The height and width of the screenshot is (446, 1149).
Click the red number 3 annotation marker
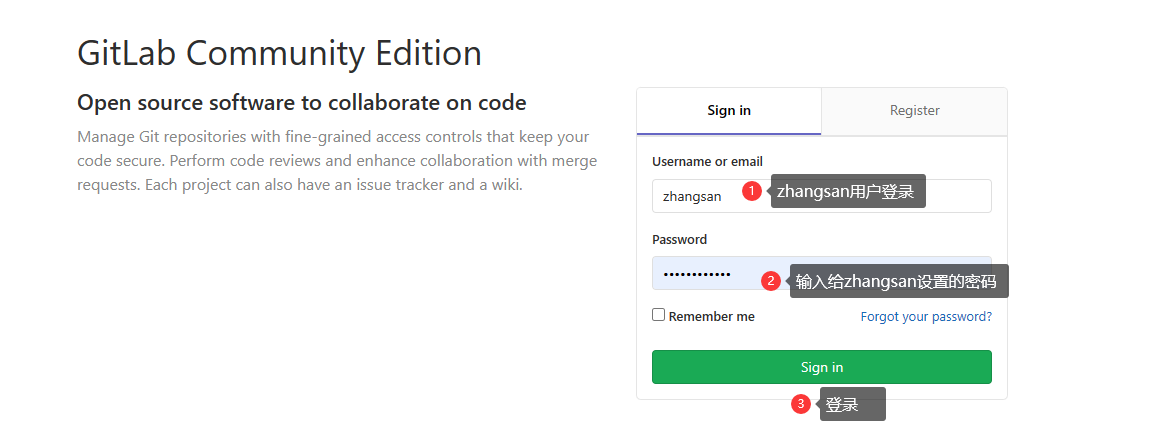pyautogui.click(x=801, y=404)
